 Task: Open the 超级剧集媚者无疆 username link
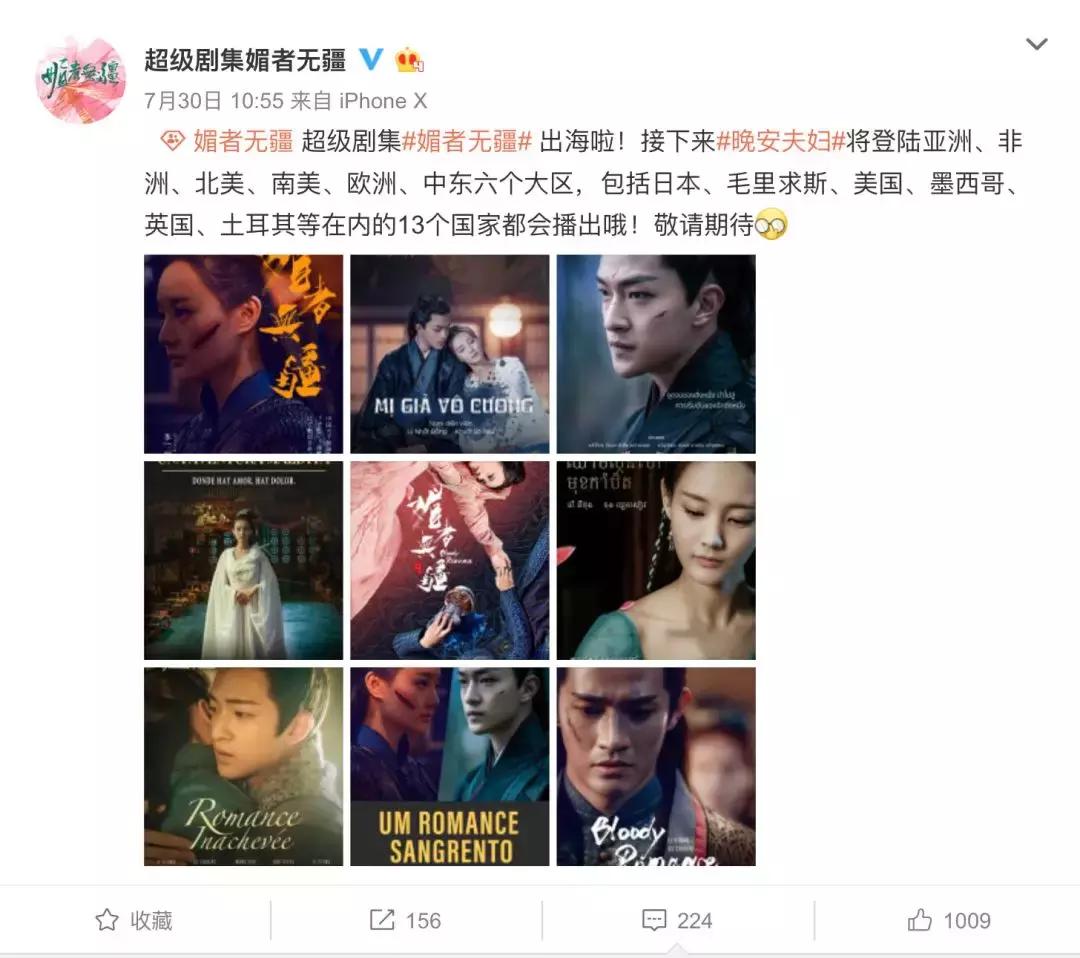point(245,60)
